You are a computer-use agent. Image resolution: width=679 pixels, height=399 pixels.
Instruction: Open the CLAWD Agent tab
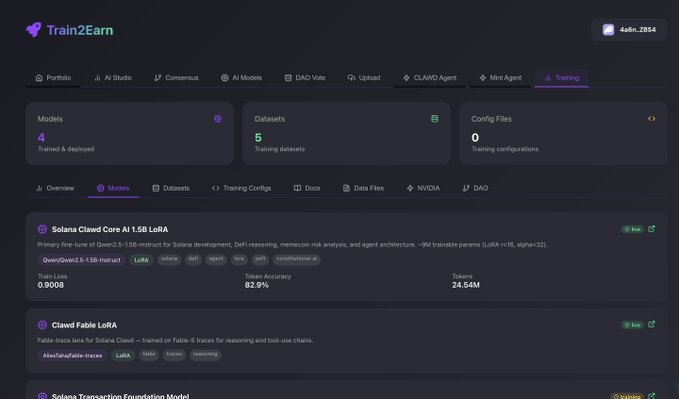point(430,78)
